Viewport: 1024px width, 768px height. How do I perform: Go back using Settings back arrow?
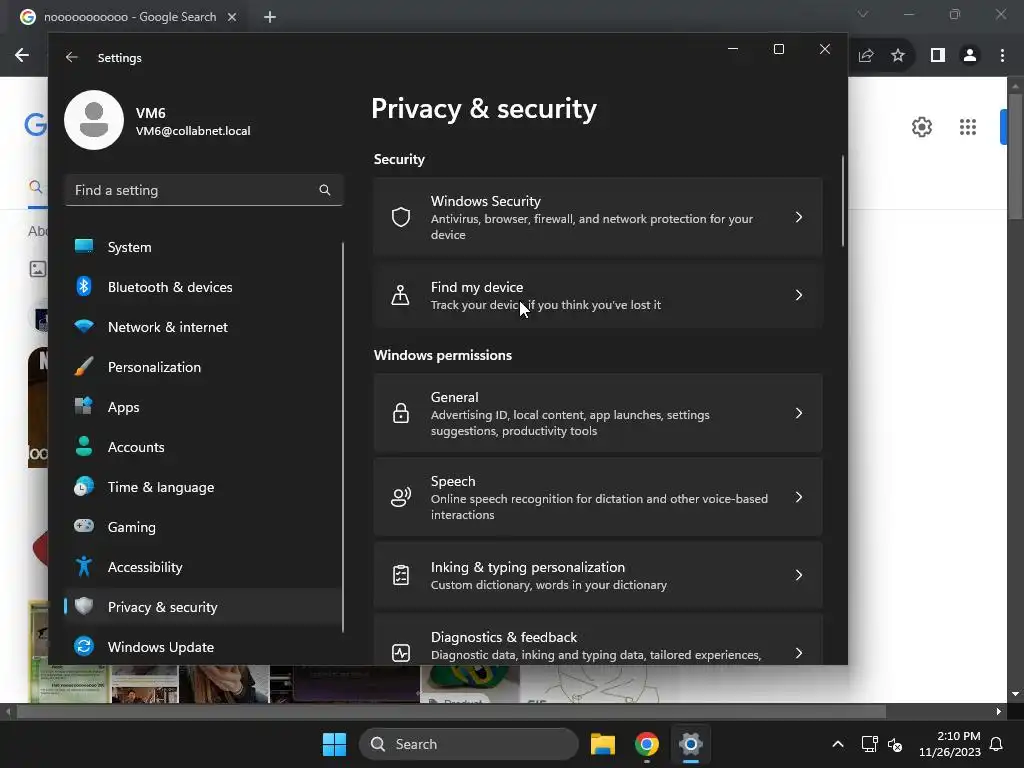click(x=72, y=57)
